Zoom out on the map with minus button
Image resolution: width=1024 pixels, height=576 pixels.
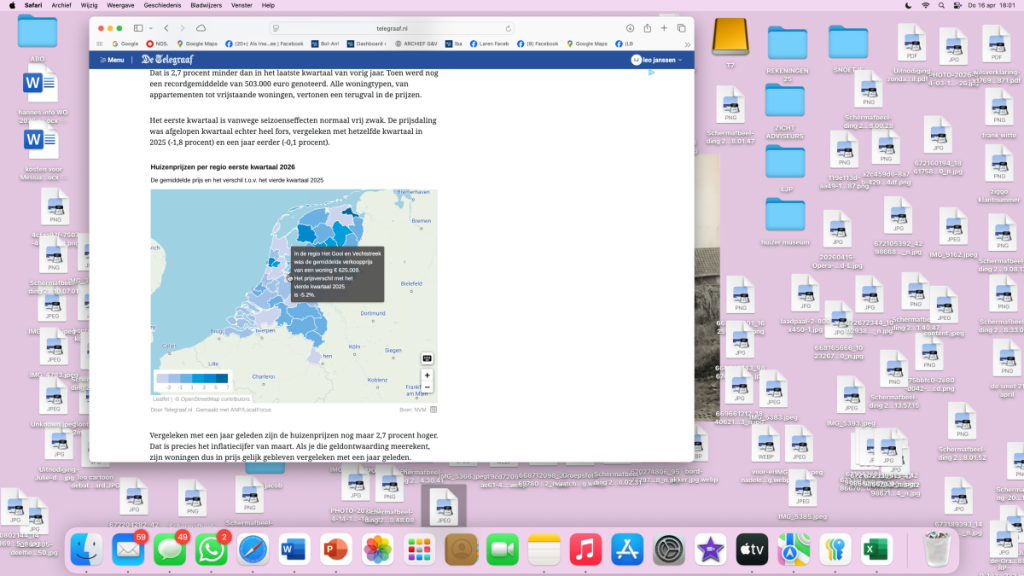(x=427, y=387)
